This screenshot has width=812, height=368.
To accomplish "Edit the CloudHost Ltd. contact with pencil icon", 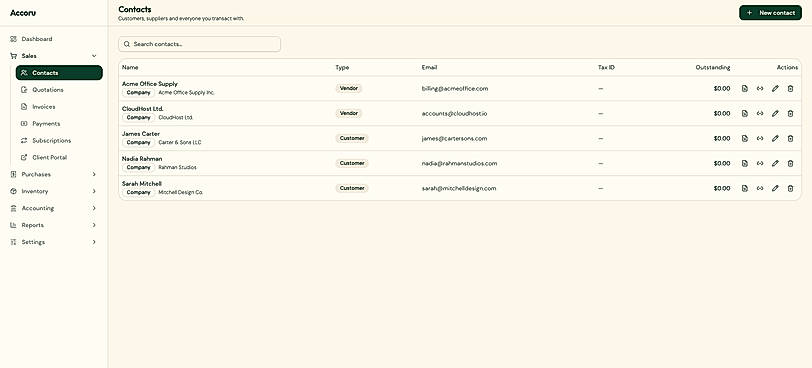I will click(775, 113).
